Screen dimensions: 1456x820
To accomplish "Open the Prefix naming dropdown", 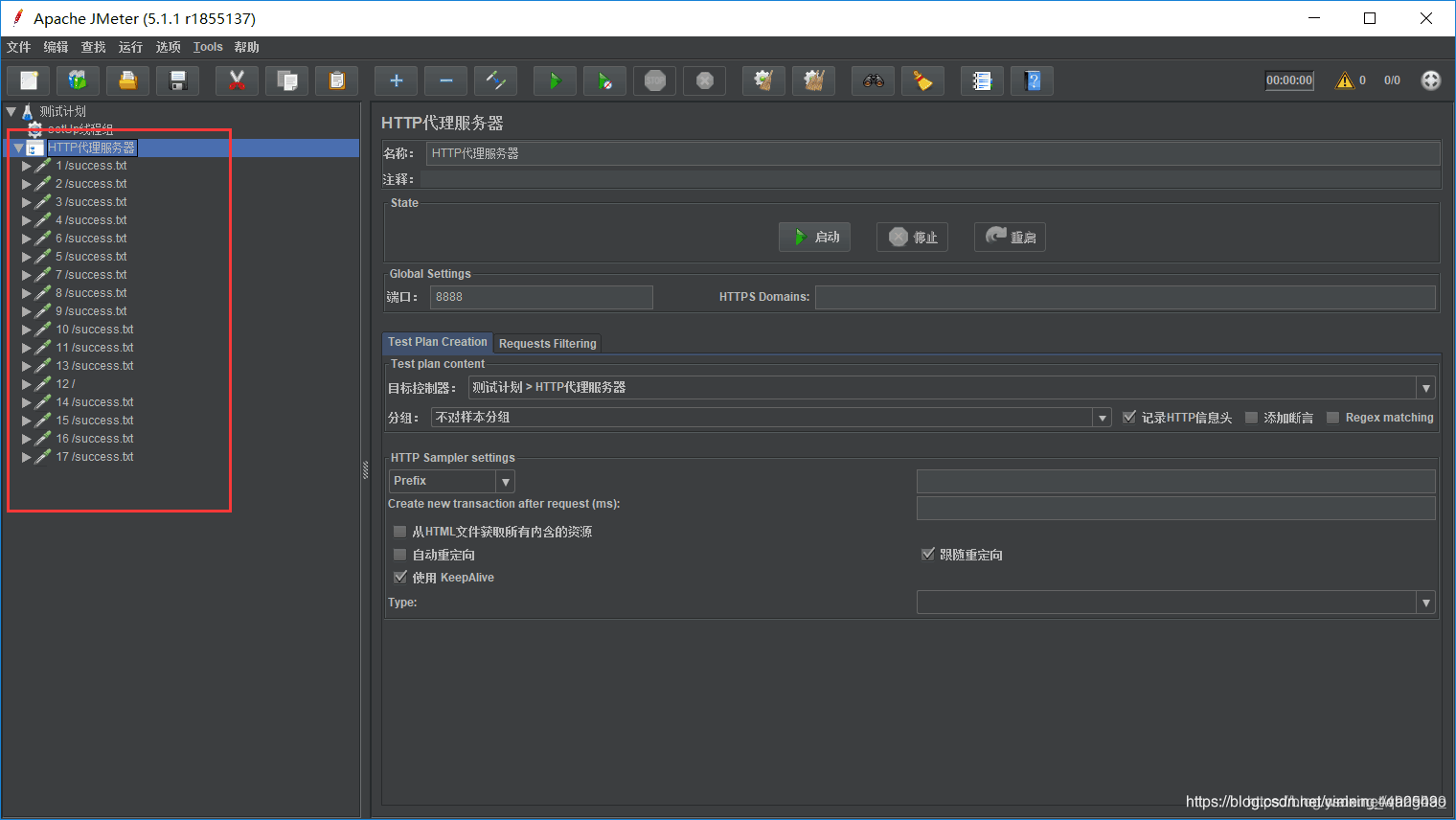I will click(505, 481).
